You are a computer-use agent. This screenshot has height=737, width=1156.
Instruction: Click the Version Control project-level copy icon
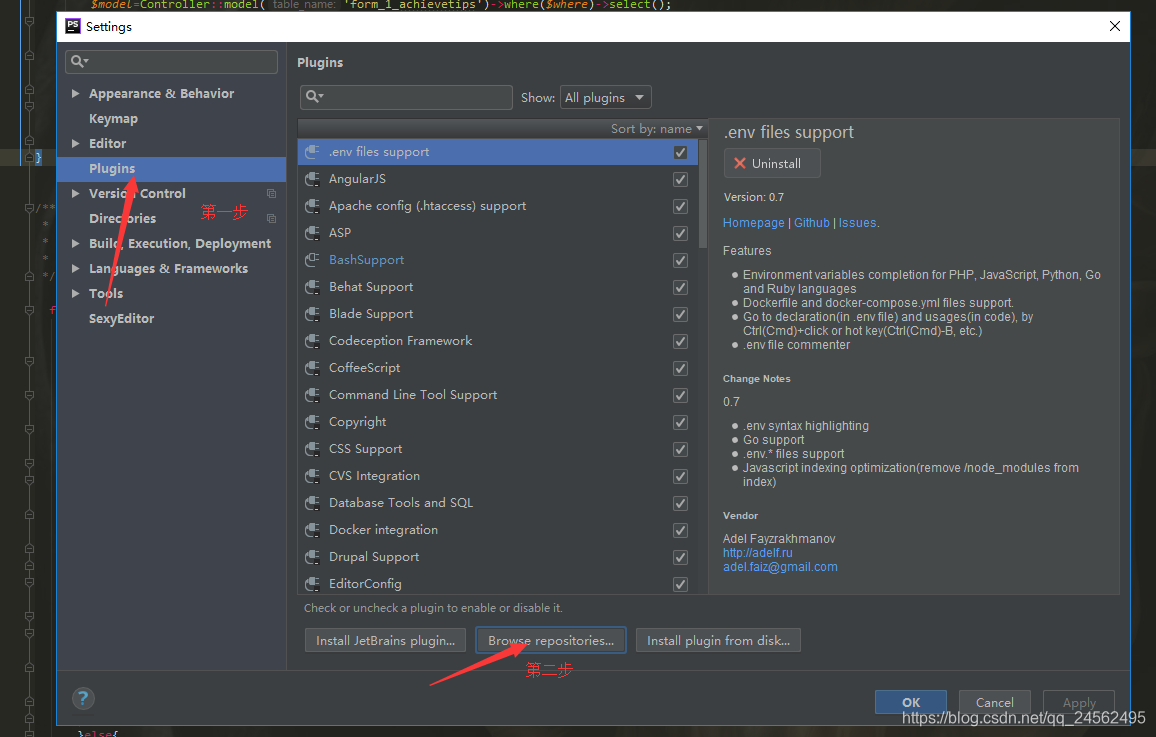tap(271, 193)
